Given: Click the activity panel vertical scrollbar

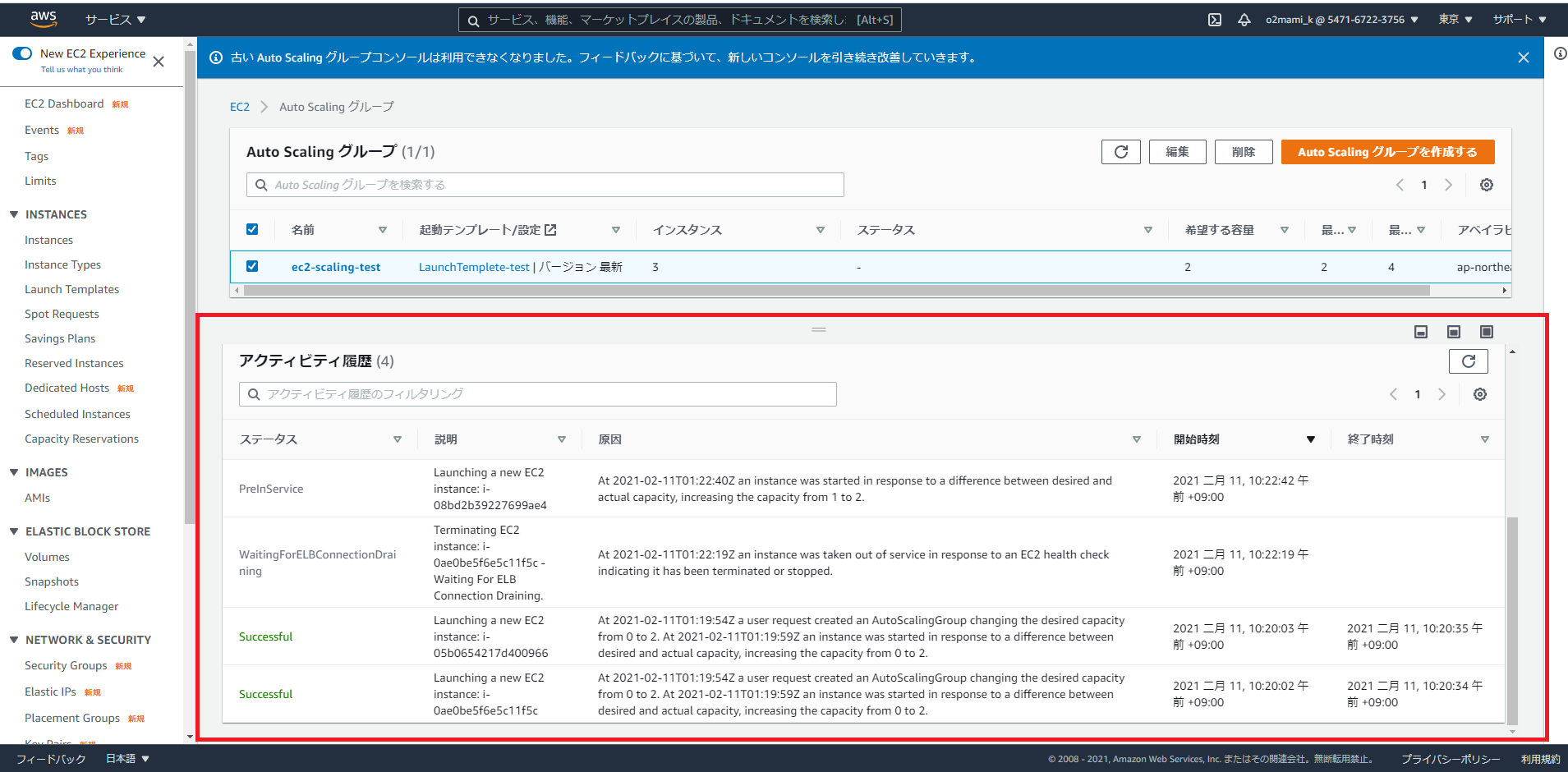Looking at the screenshot, I should coord(1512,621).
